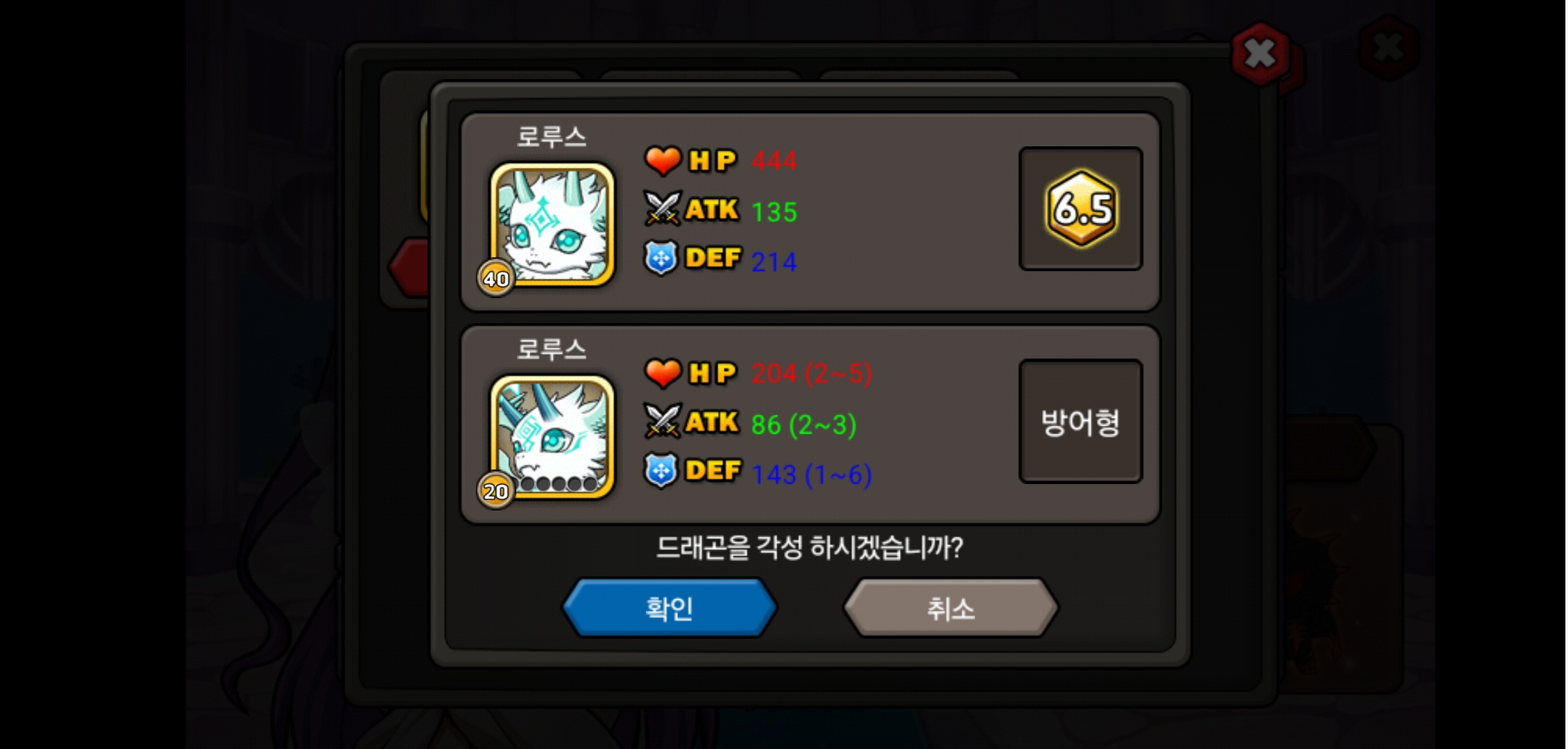Click the dimmed X in the background
The height and width of the screenshot is (749, 1568).
coord(1389,48)
